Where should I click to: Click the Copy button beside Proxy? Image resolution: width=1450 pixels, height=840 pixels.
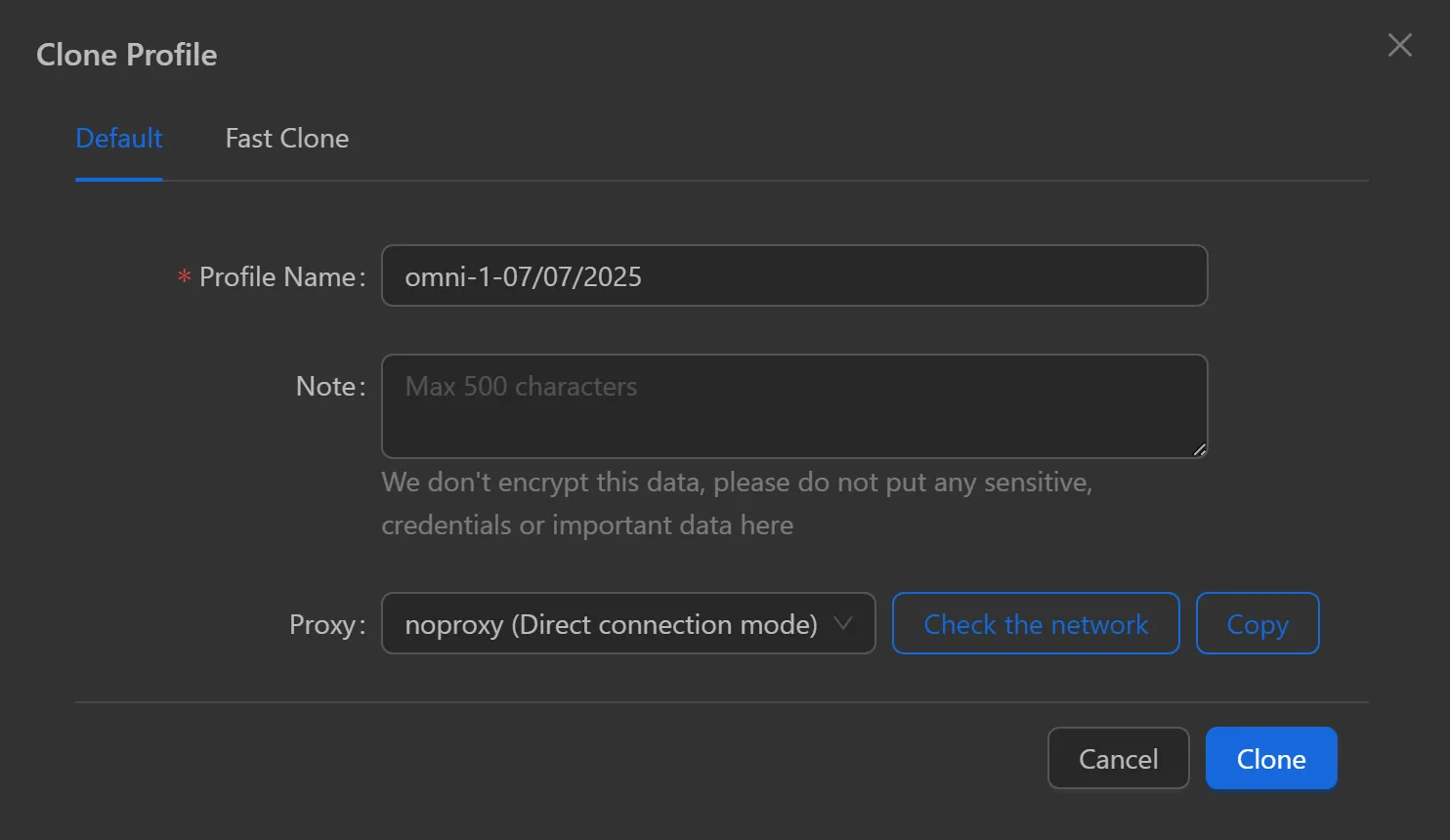tap(1257, 624)
